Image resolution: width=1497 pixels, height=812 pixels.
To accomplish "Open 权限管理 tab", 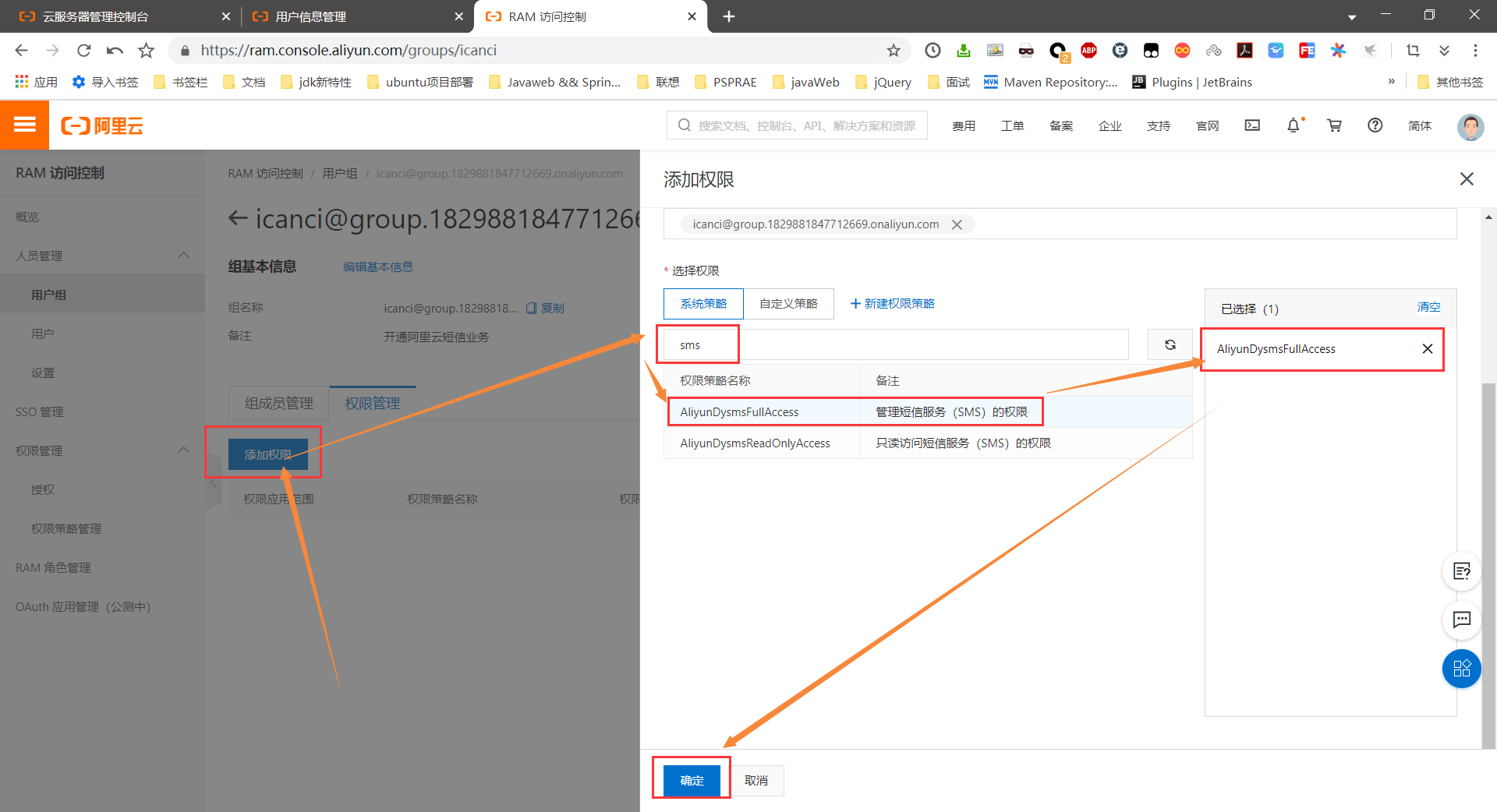I will [373, 403].
